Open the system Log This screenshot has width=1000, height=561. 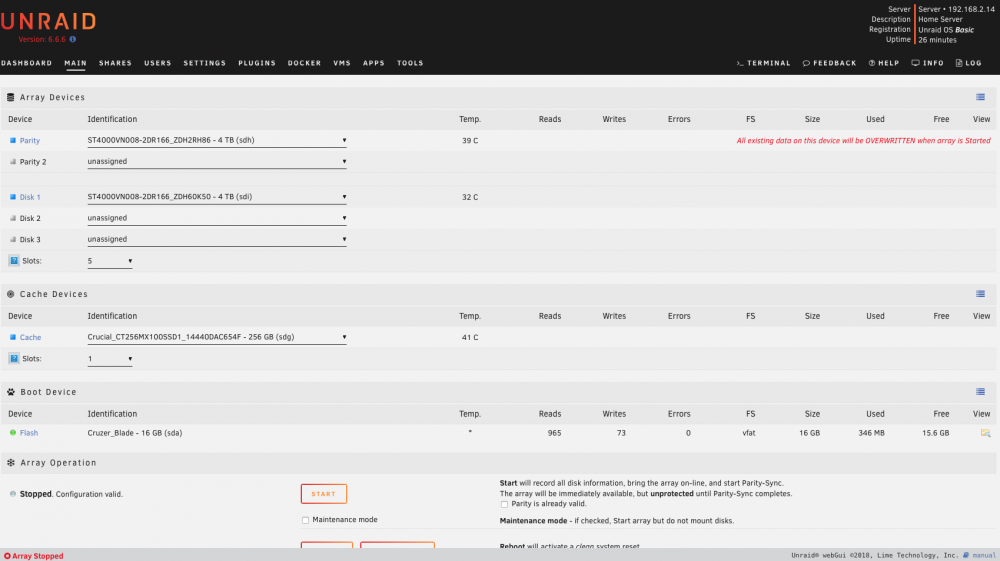point(968,63)
